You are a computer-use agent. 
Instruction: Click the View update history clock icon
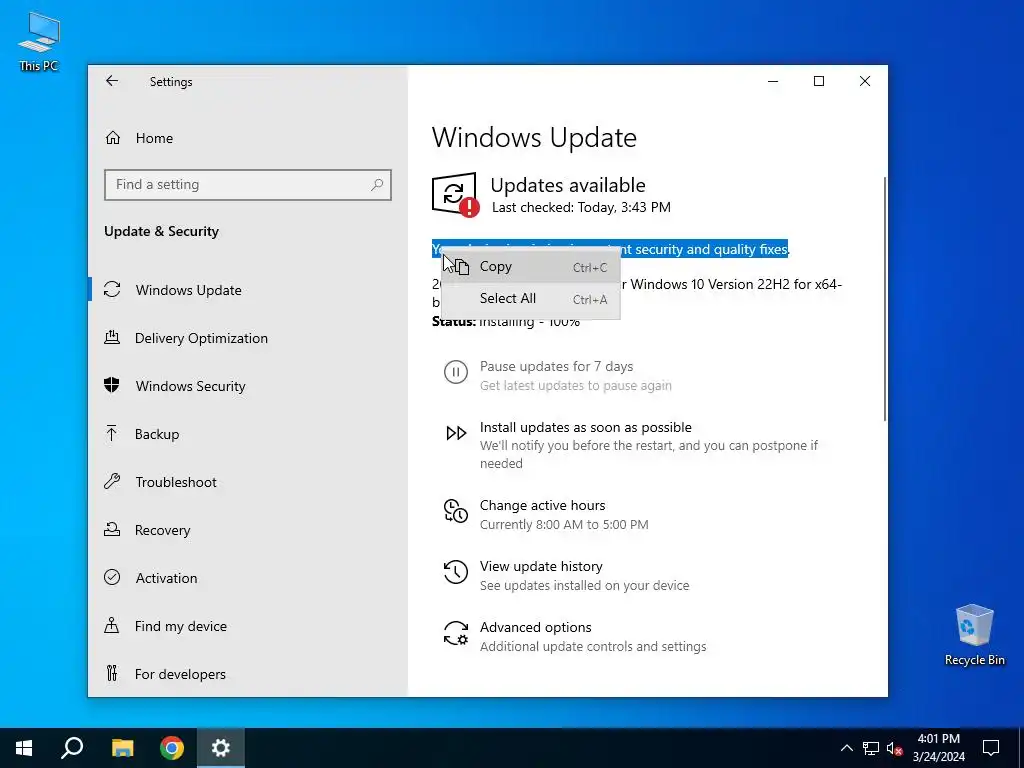click(456, 572)
